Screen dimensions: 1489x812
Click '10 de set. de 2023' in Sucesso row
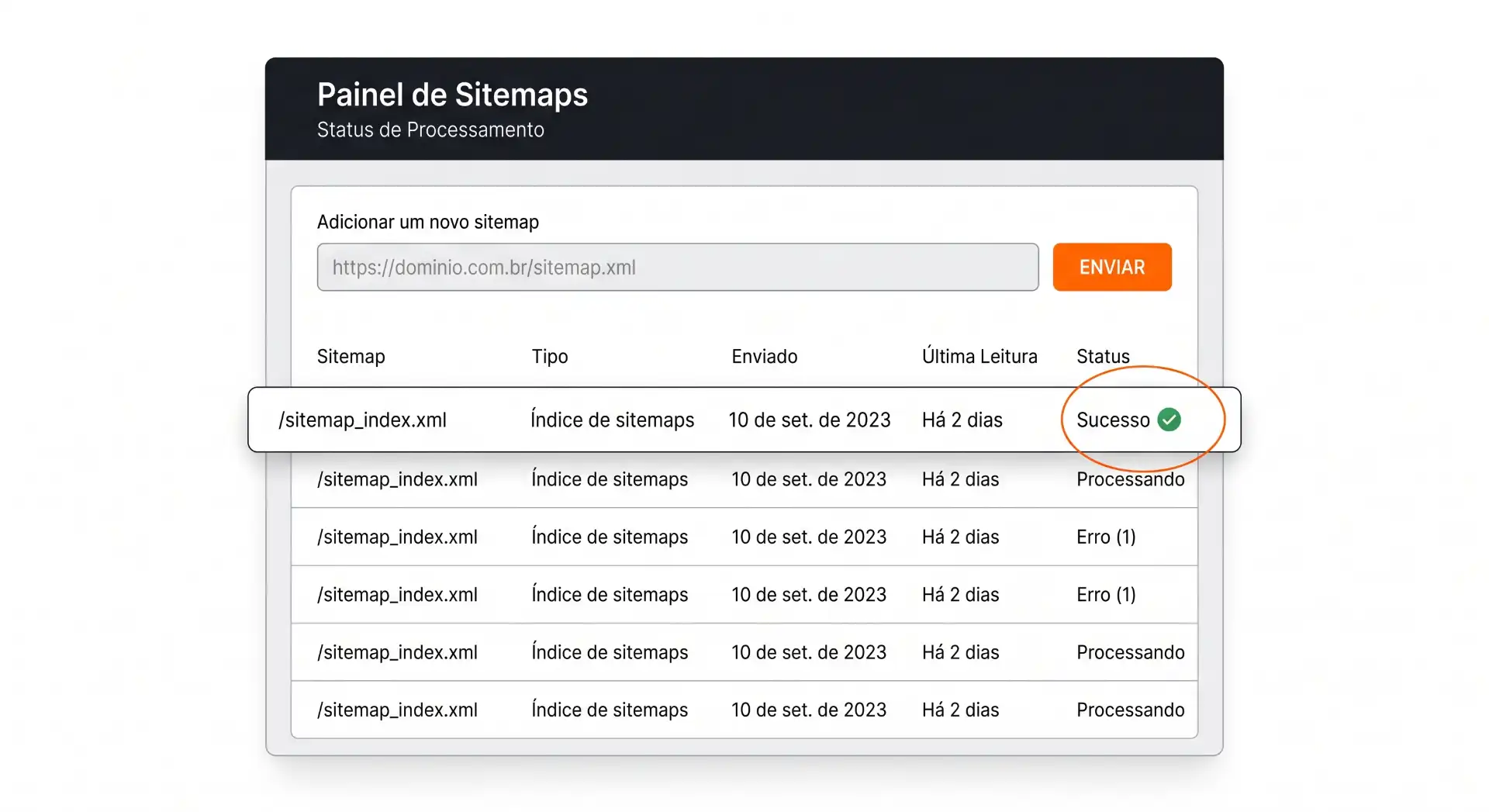pyautogui.click(x=810, y=420)
